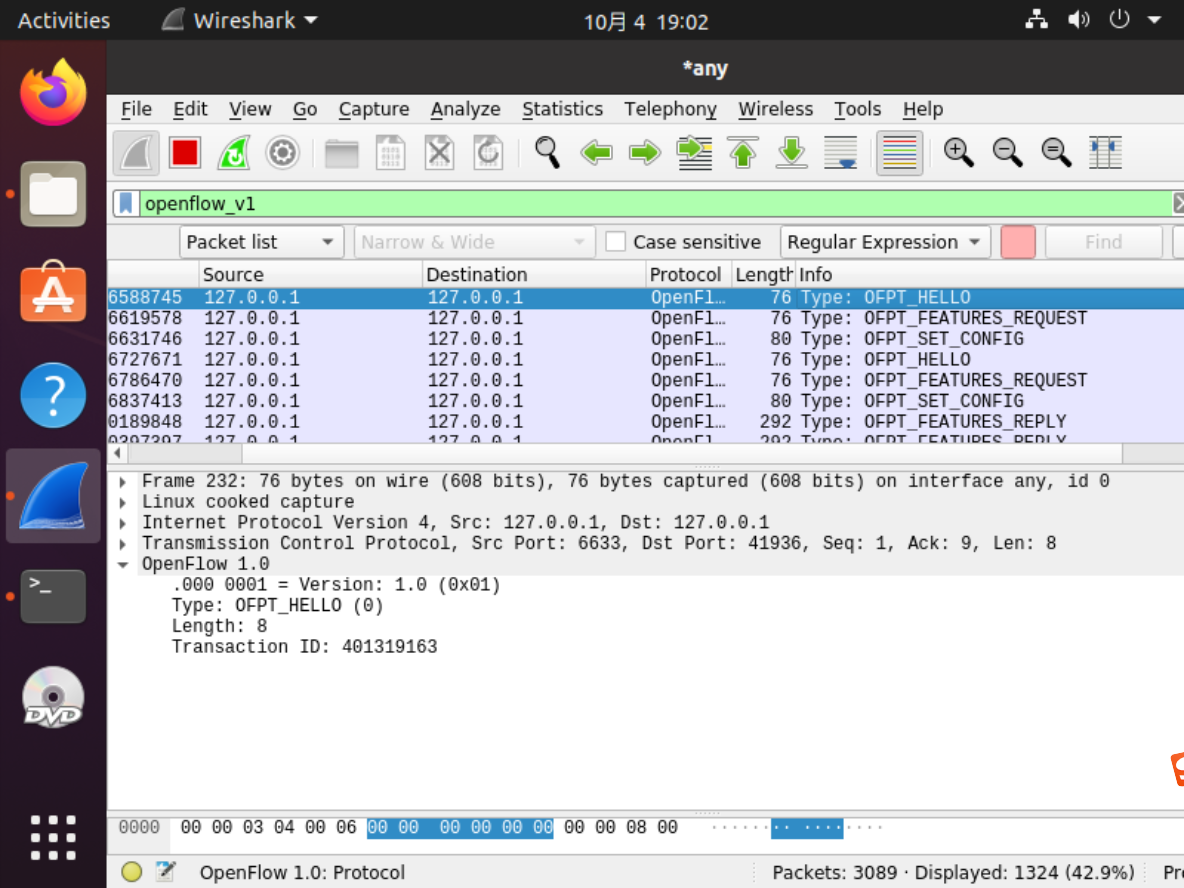Click the red search text field
The width and height of the screenshot is (1184, 888).
1018,242
